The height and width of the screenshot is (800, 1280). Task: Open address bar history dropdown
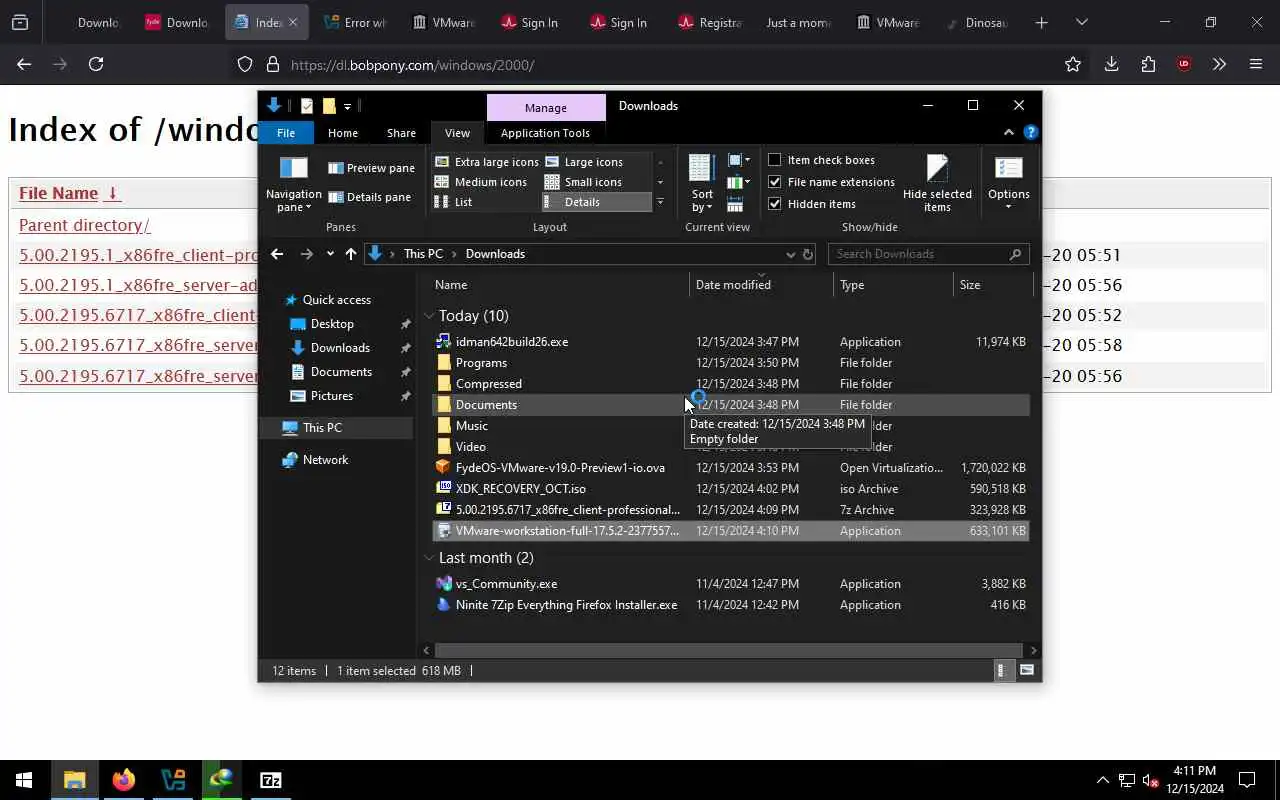tap(790, 254)
